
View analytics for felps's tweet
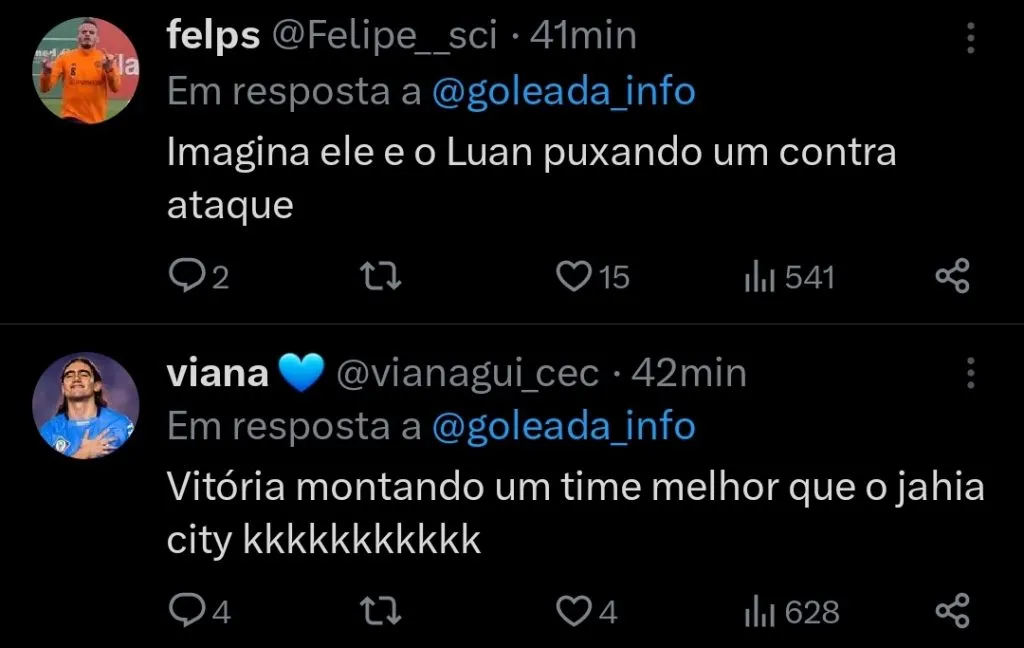(x=764, y=277)
